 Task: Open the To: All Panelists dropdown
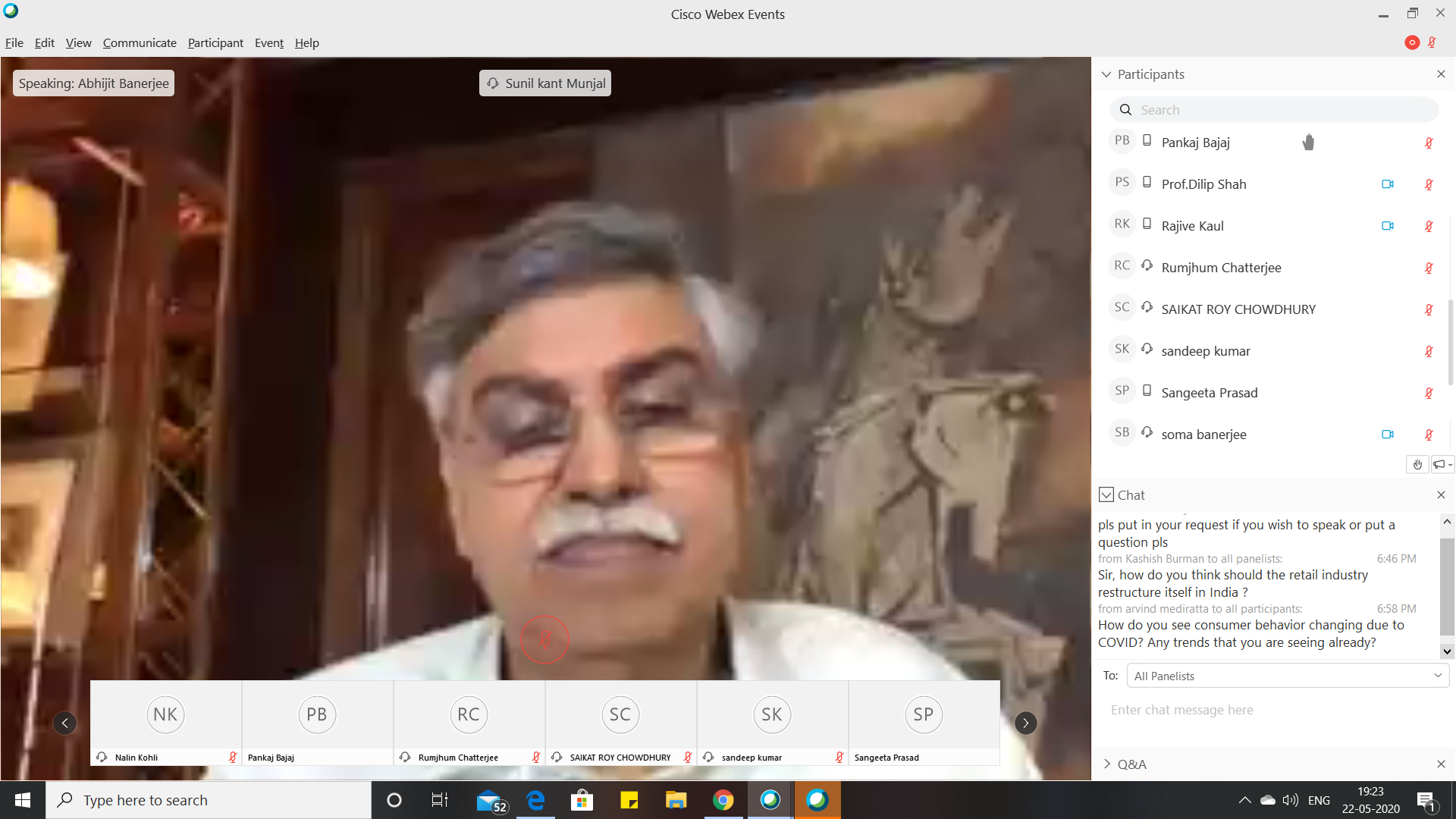pos(1288,676)
